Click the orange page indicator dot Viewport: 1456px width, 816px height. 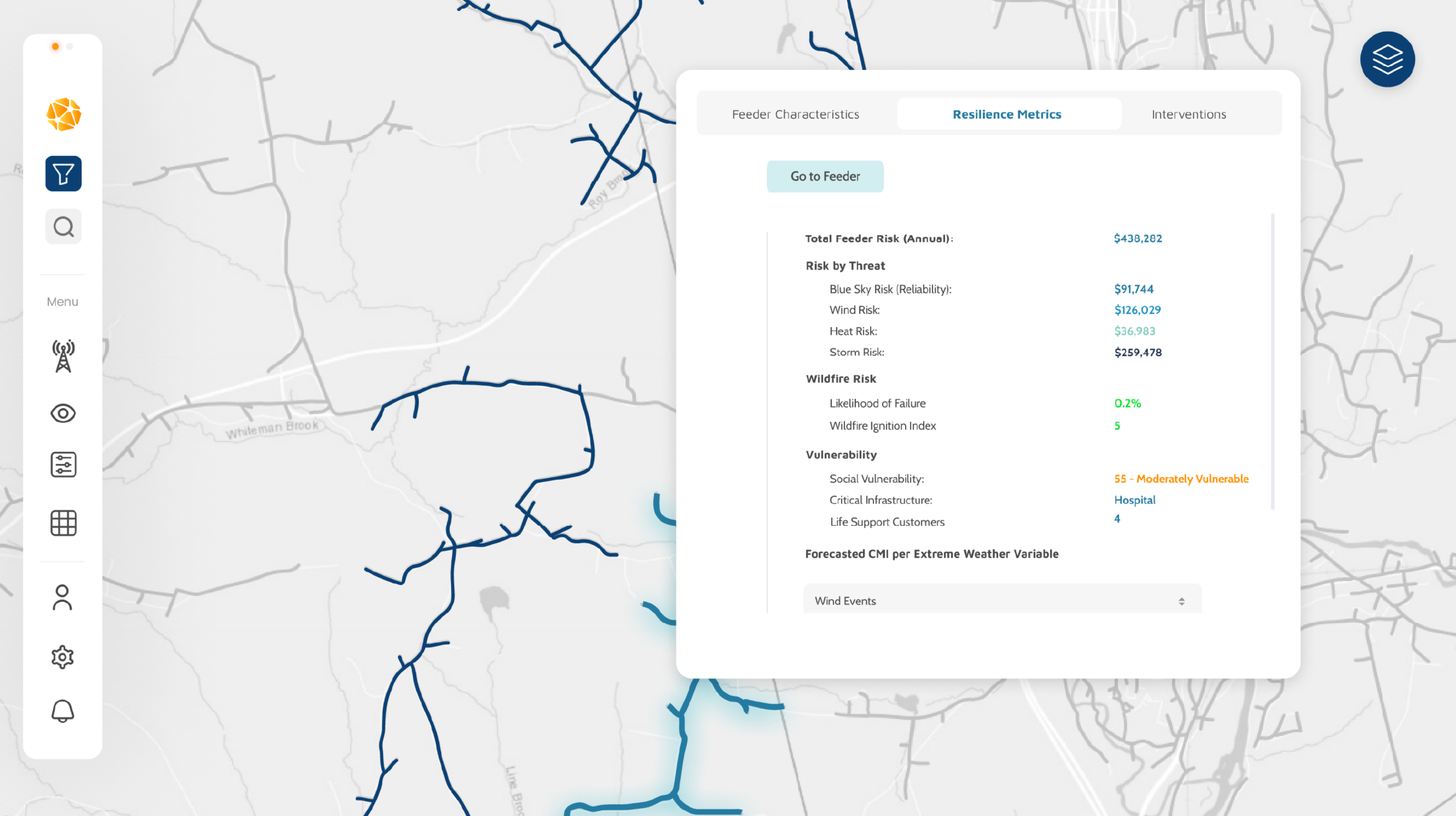(x=55, y=47)
